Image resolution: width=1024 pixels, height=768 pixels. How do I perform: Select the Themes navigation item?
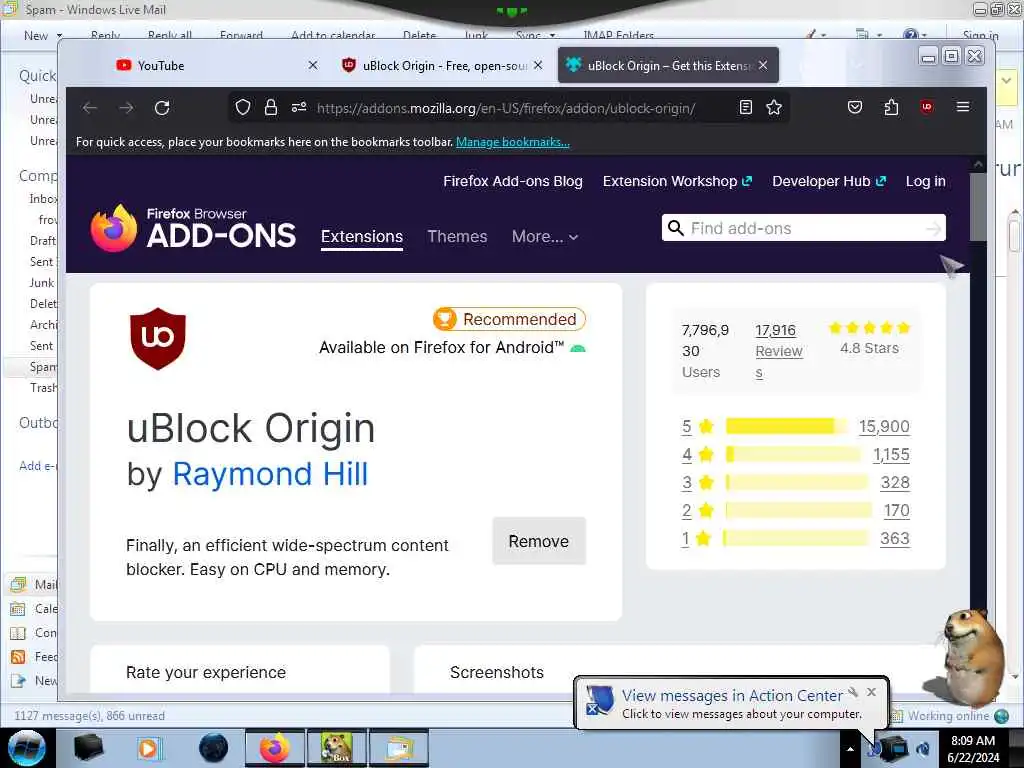(457, 236)
